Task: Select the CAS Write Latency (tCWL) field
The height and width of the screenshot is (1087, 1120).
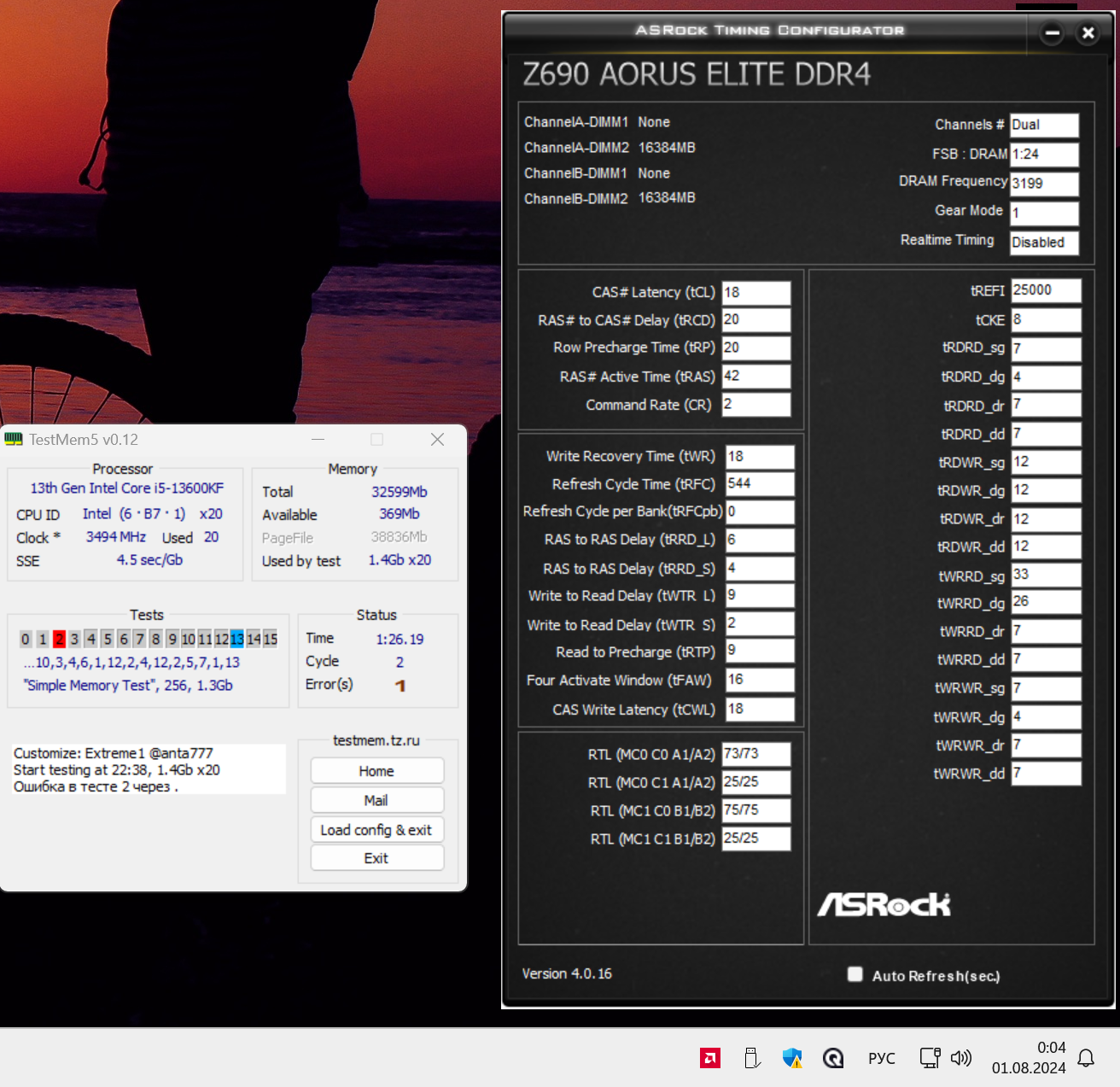Action: click(761, 710)
